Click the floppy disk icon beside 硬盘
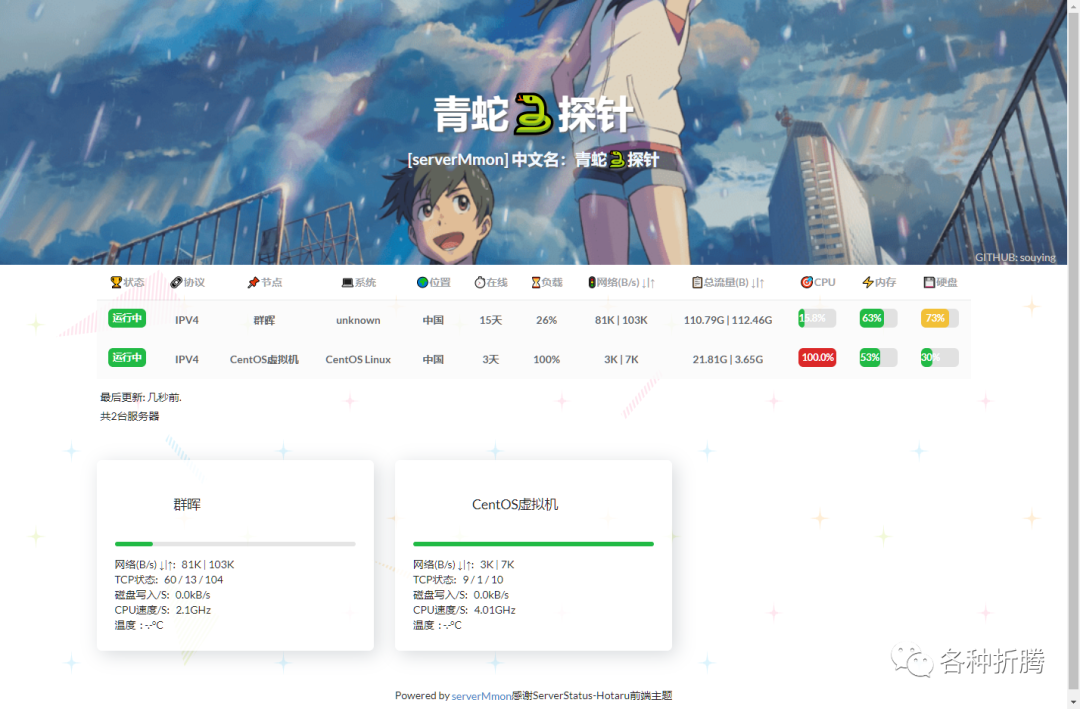The image size is (1080, 709). tap(929, 282)
